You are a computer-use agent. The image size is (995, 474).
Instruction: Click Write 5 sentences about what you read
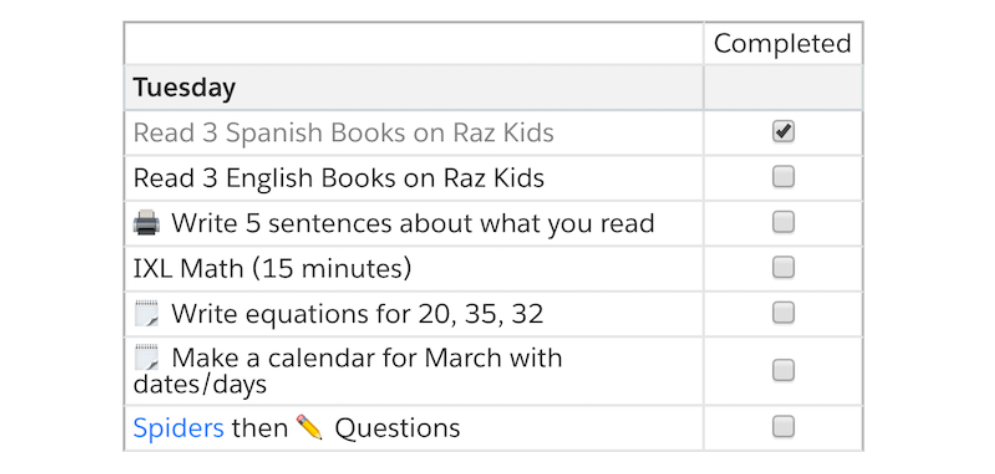pos(412,224)
